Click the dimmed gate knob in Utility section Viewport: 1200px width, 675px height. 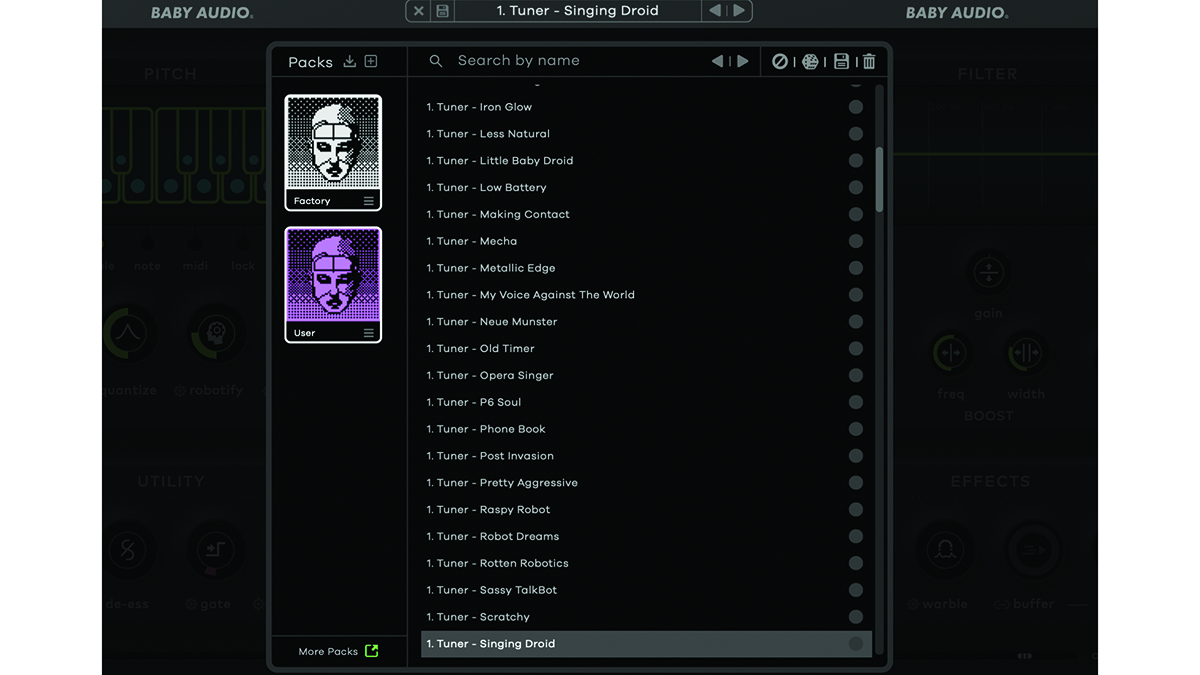[215, 550]
